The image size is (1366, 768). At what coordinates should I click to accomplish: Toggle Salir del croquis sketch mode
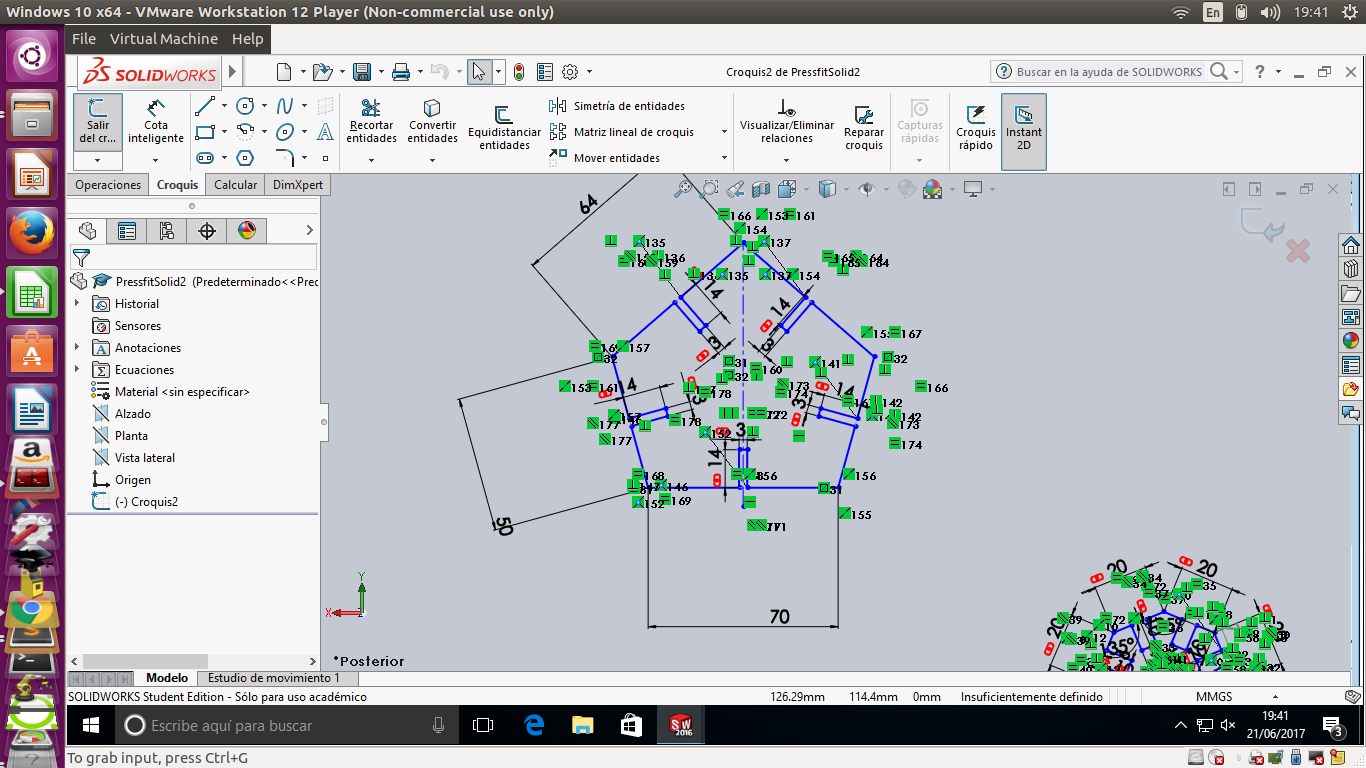[98, 123]
